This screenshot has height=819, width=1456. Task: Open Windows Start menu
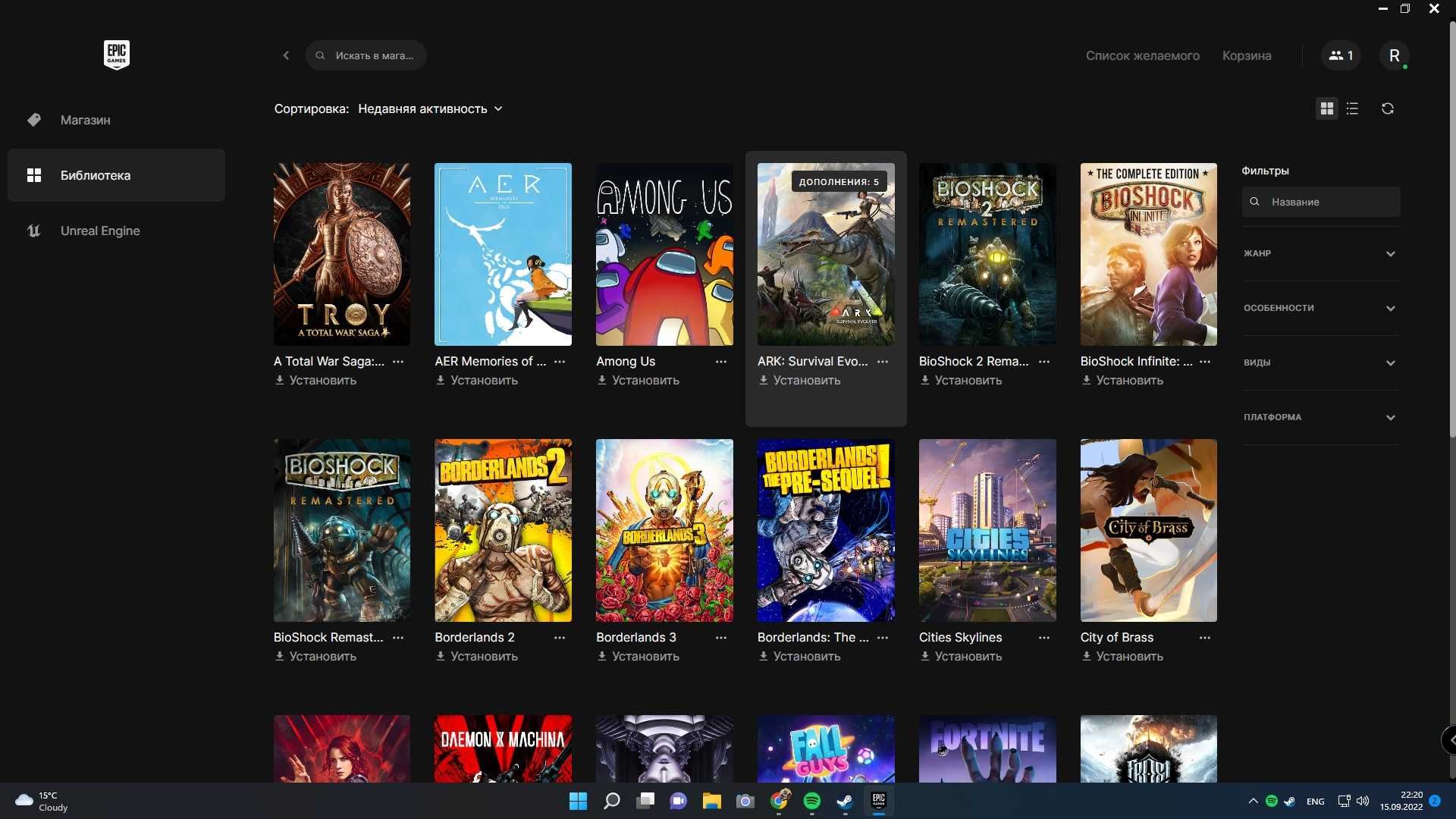[x=578, y=801]
